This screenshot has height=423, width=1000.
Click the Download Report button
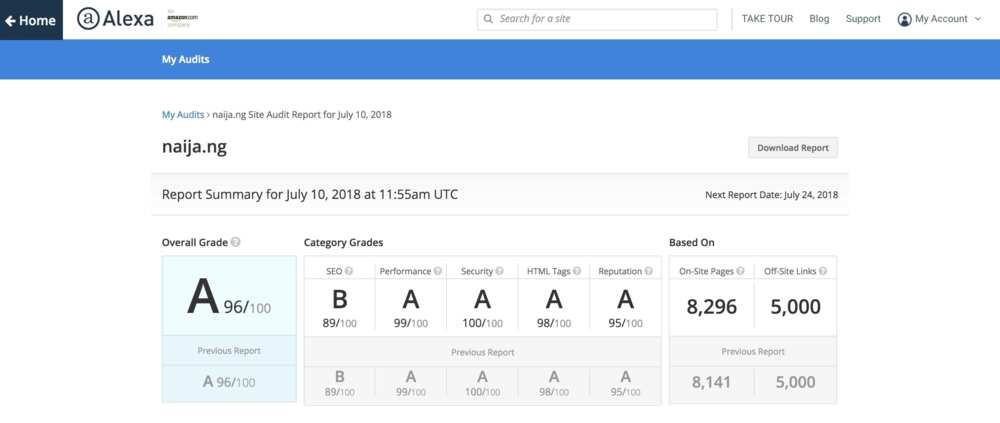(793, 147)
